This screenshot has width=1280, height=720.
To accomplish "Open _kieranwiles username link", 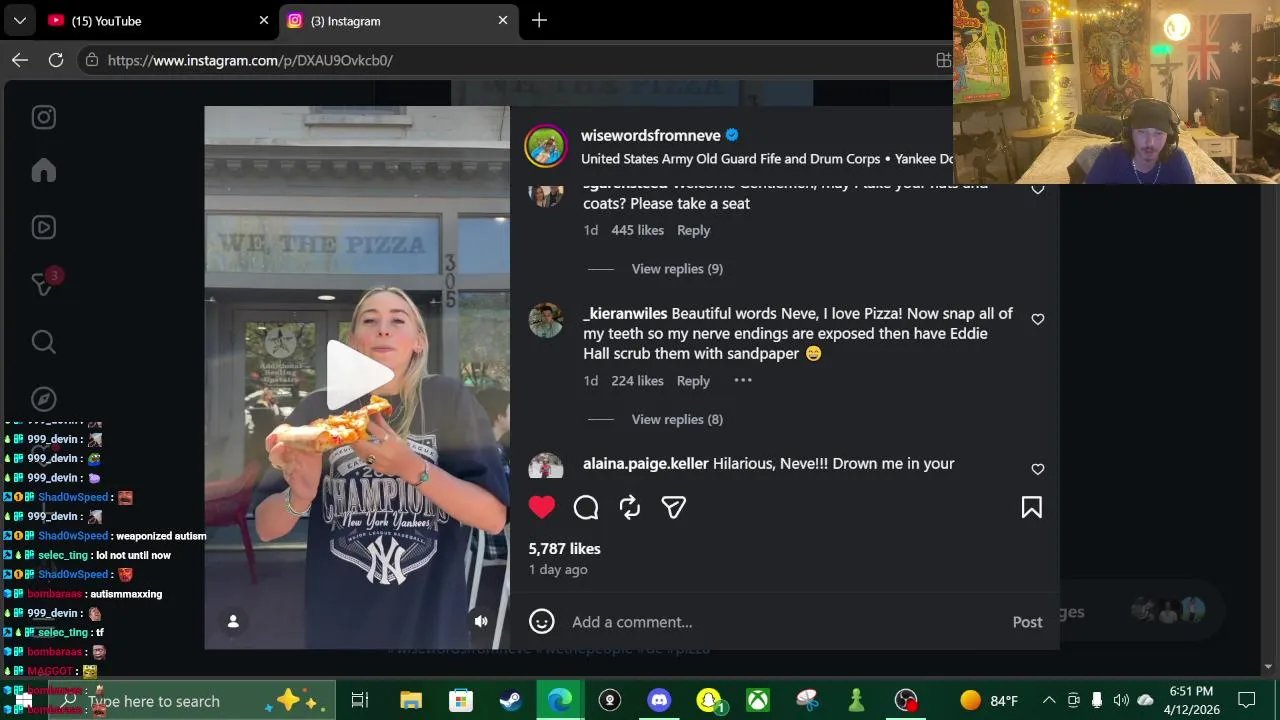I will coord(625,314).
